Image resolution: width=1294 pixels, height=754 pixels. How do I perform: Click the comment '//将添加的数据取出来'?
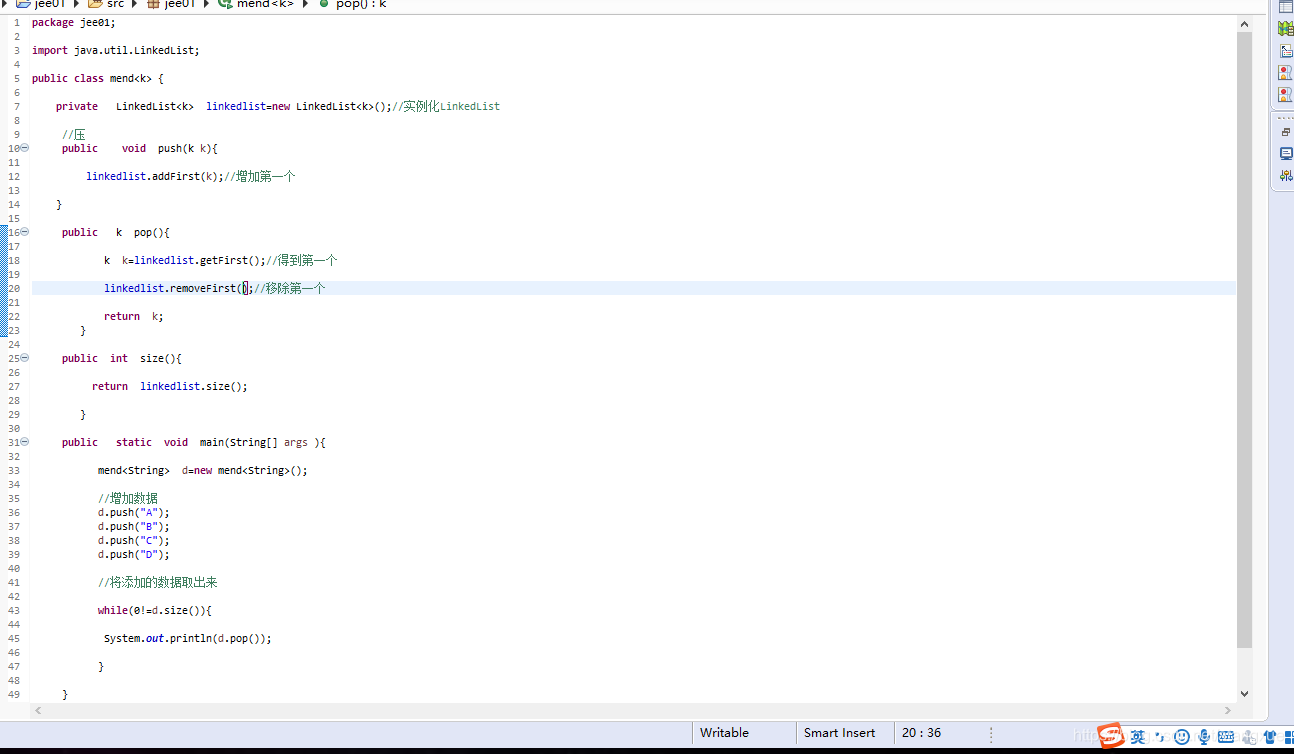tap(158, 582)
